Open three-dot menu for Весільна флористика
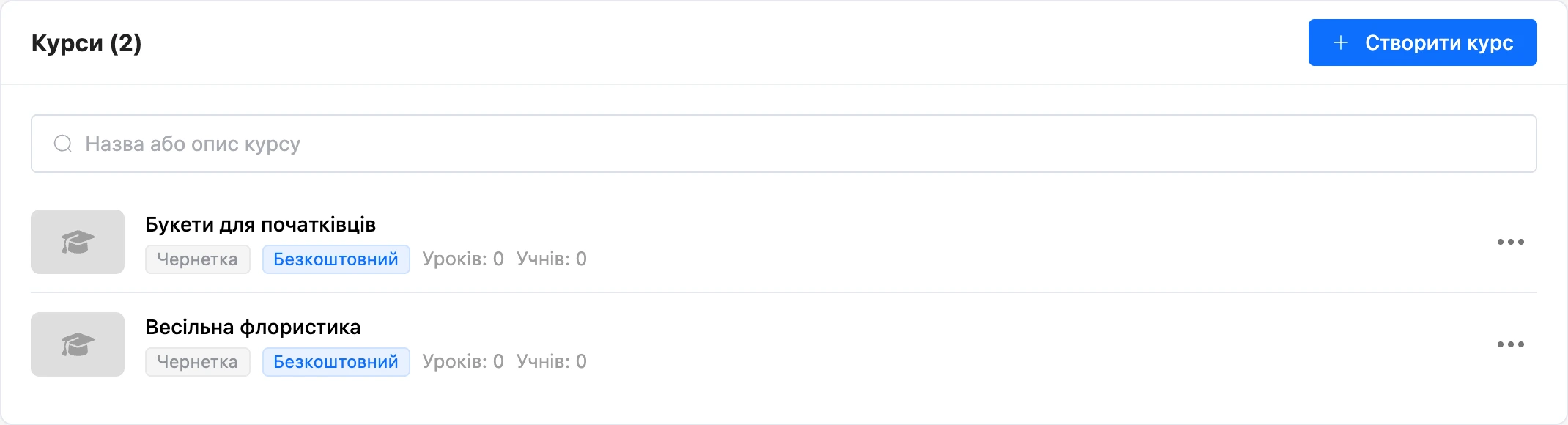Image resolution: width=1568 pixels, height=425 pixels. [x=1510, y=344]
